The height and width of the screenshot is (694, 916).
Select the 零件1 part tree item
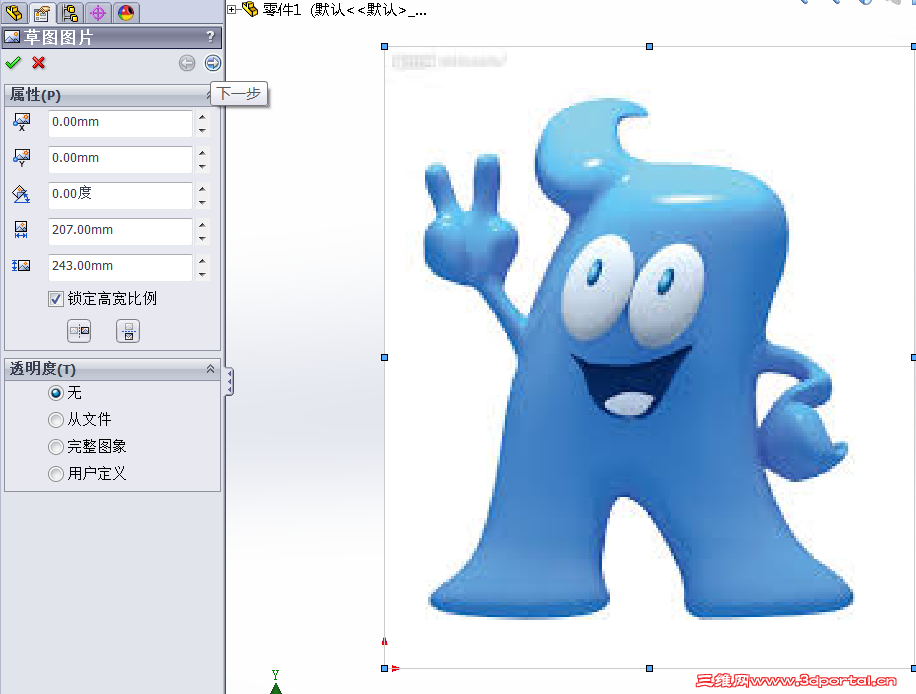coord(334,9)
